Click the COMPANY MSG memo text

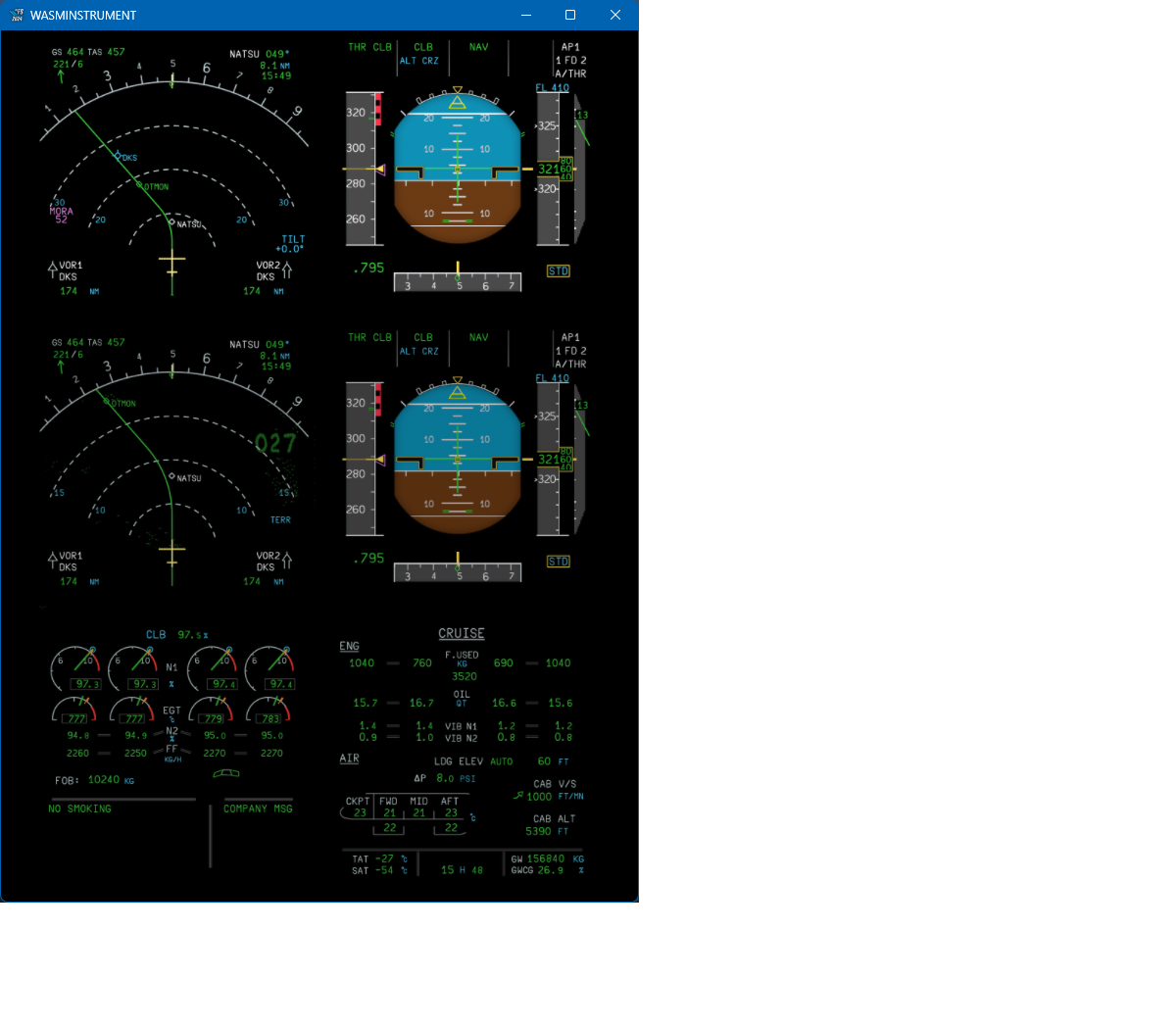(258, 808)
